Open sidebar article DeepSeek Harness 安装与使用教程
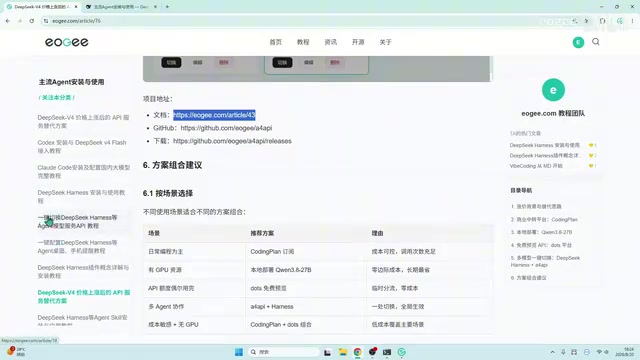The image size is (640, 360). pos(82,196)
